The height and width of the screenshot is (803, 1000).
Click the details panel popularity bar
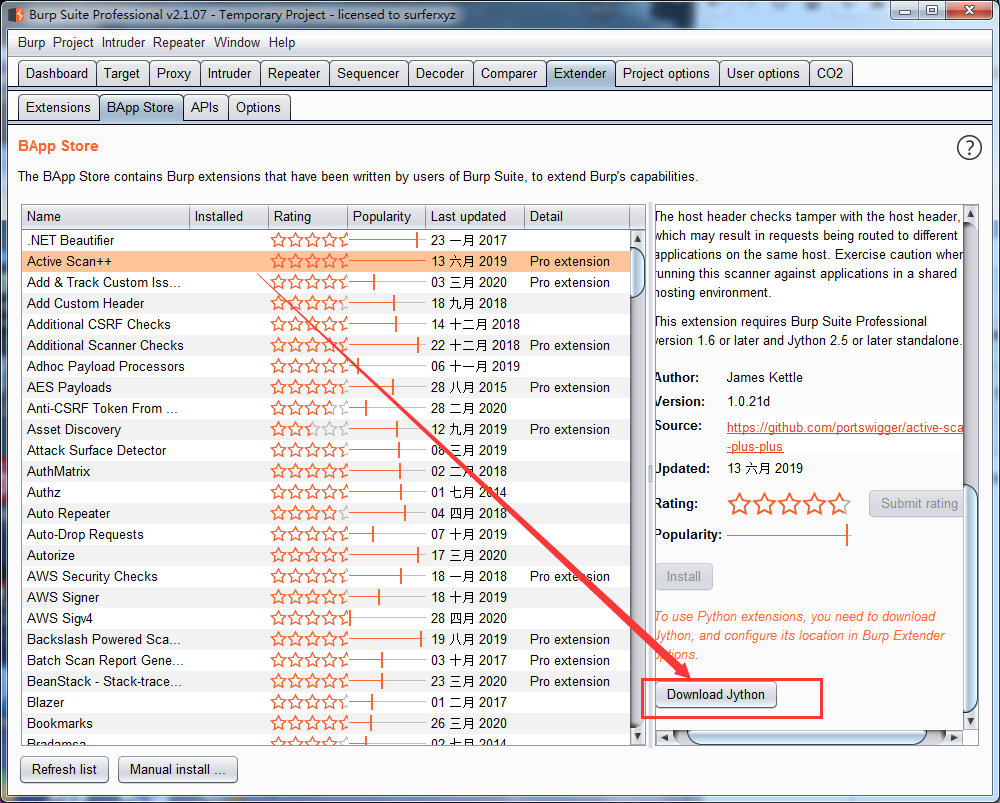pos(788,535)
